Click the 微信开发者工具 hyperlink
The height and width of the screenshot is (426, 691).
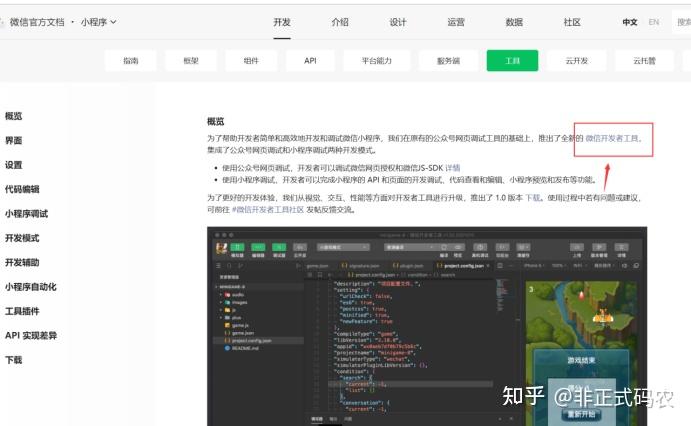tap(612, 138)
